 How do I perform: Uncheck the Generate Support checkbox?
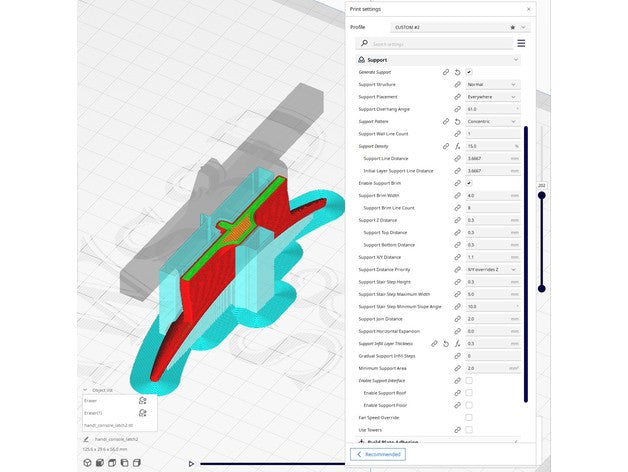pos(469,72)
